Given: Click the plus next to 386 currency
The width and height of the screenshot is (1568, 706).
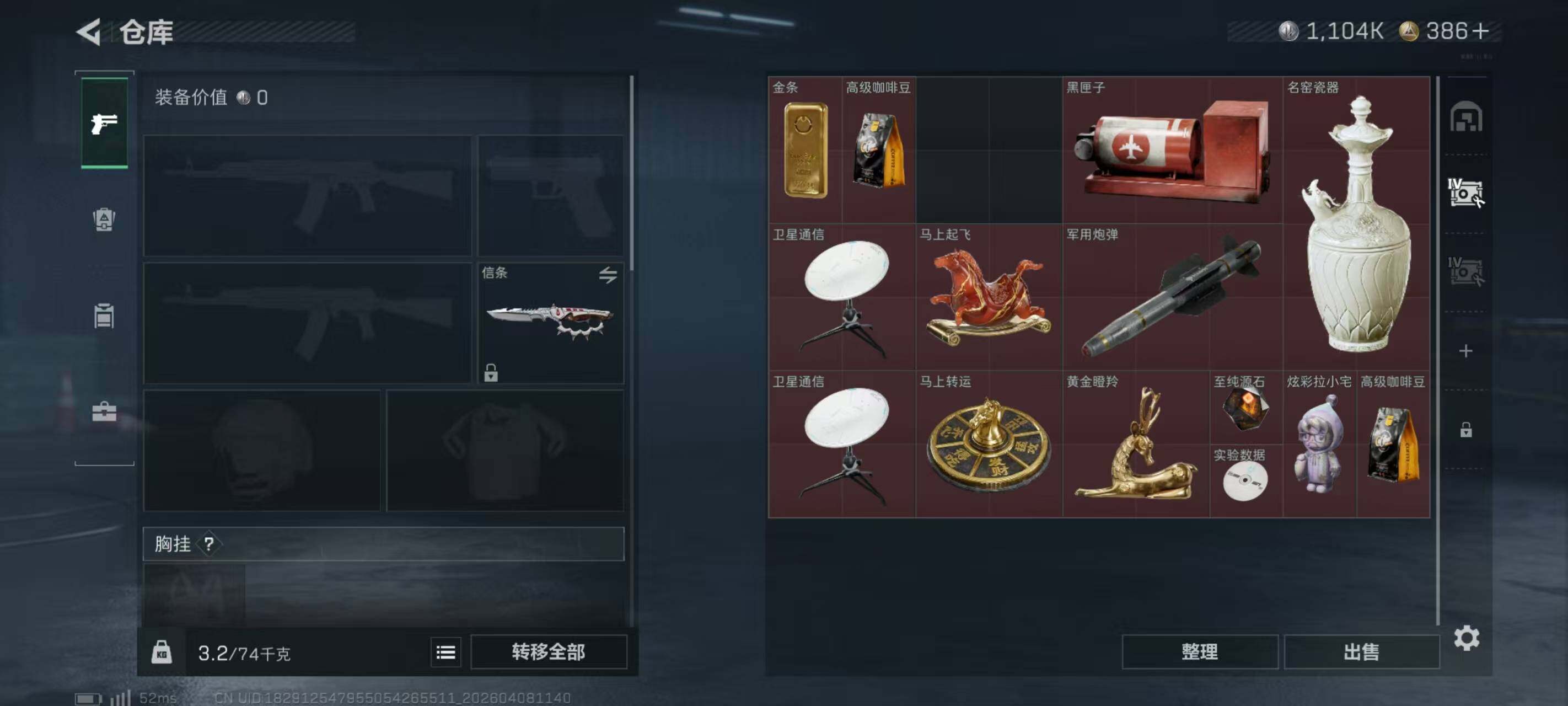Looking at the screenshot, I should click(x=1480, y=31).
